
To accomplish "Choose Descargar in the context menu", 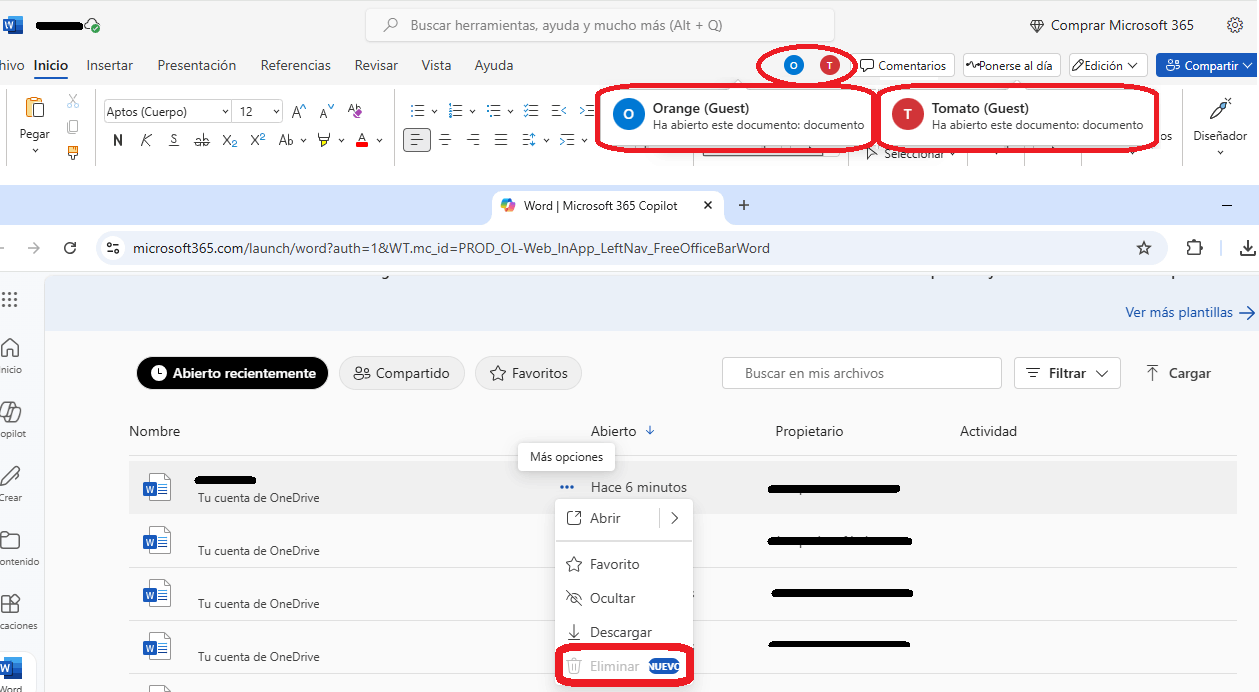I will click(x=621, y=632).
